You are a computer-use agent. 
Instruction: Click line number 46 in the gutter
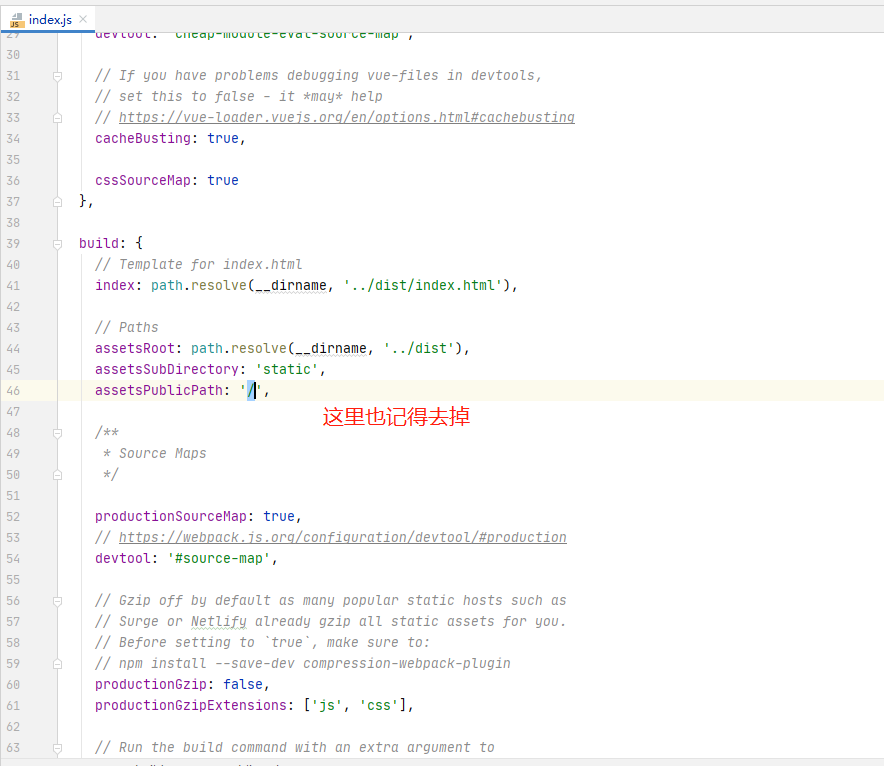tap(14, 390)
